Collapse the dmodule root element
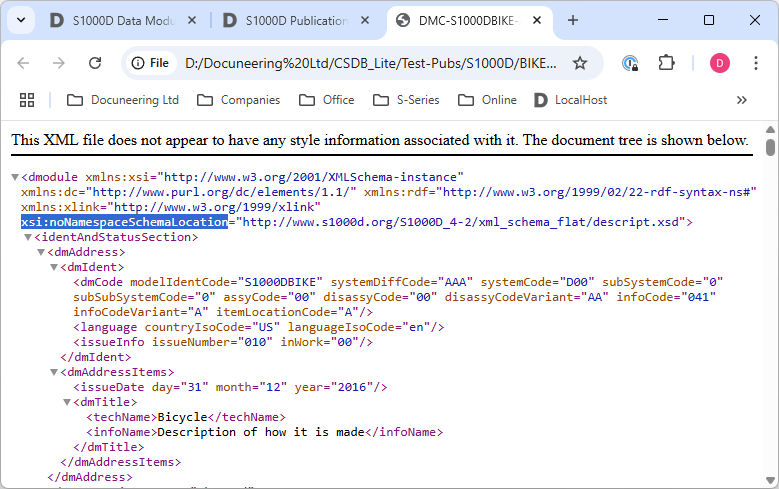 pos(15,177)
